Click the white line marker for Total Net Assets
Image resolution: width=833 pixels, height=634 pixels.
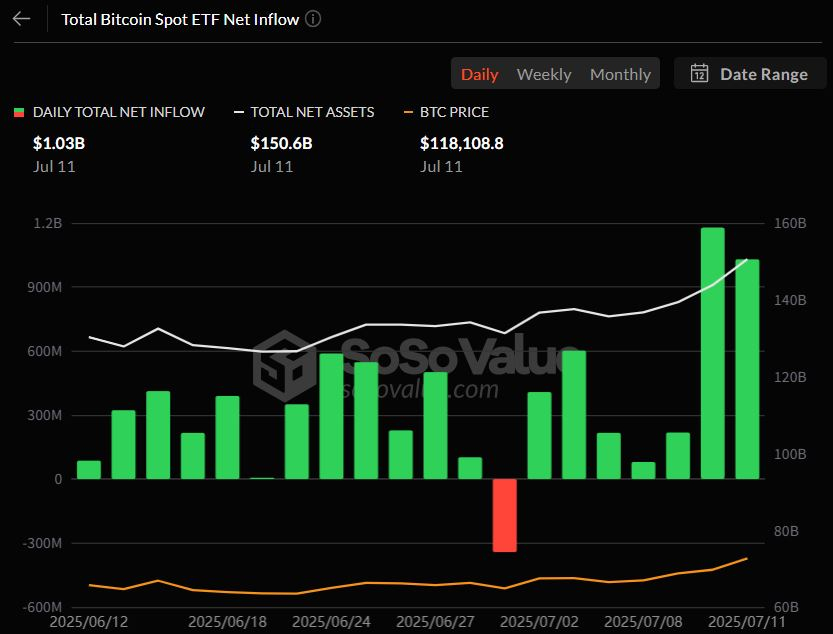pyautogui.click(x=238, y=112)
